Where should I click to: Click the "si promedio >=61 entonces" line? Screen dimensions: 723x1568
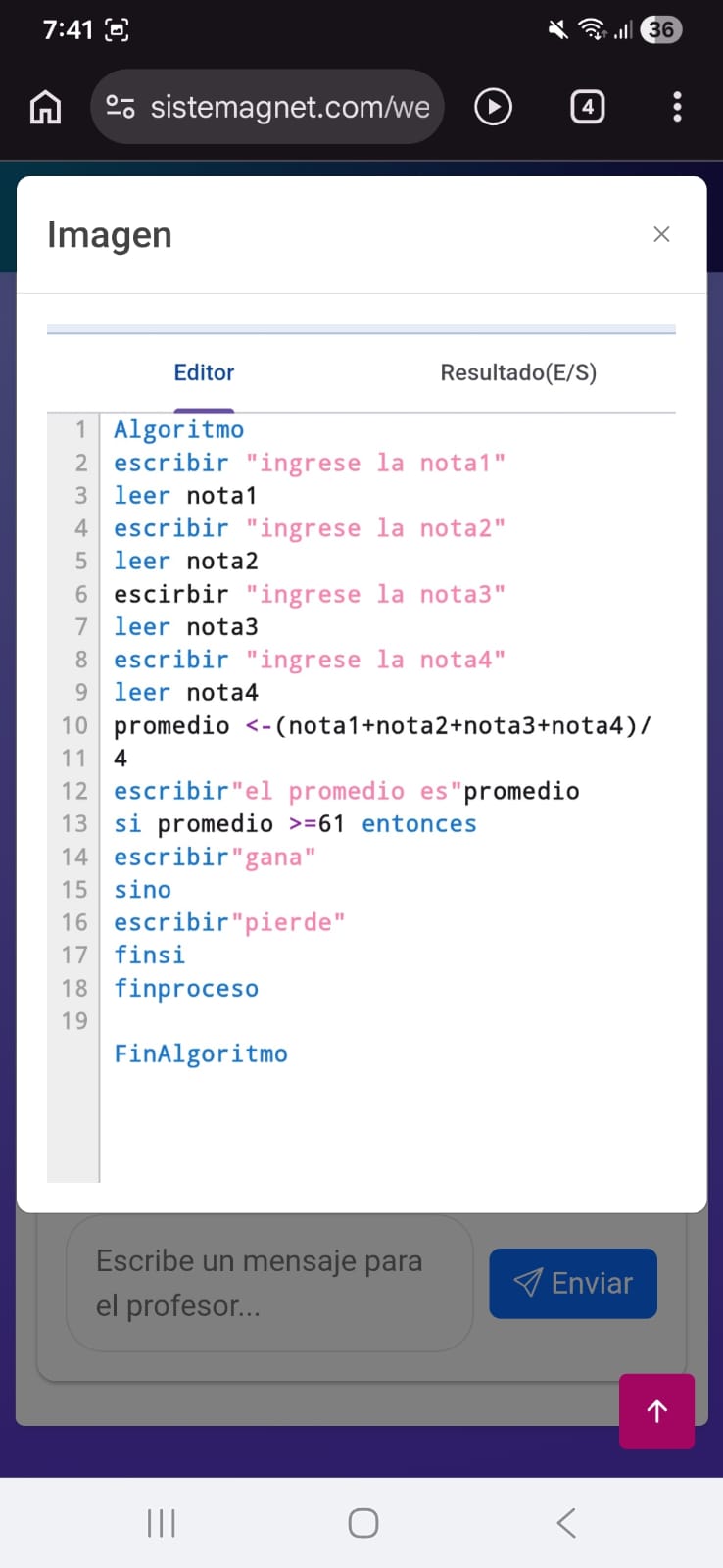[295, 824]
